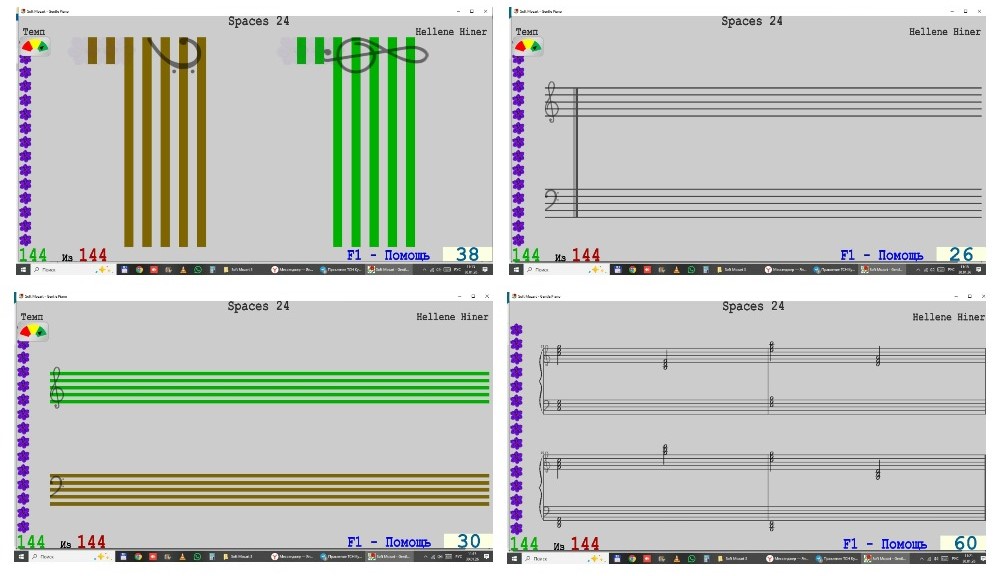Click the tempo gauge in the top-right panel
This screenshot has height=576, width=1000.
[528, 46]
